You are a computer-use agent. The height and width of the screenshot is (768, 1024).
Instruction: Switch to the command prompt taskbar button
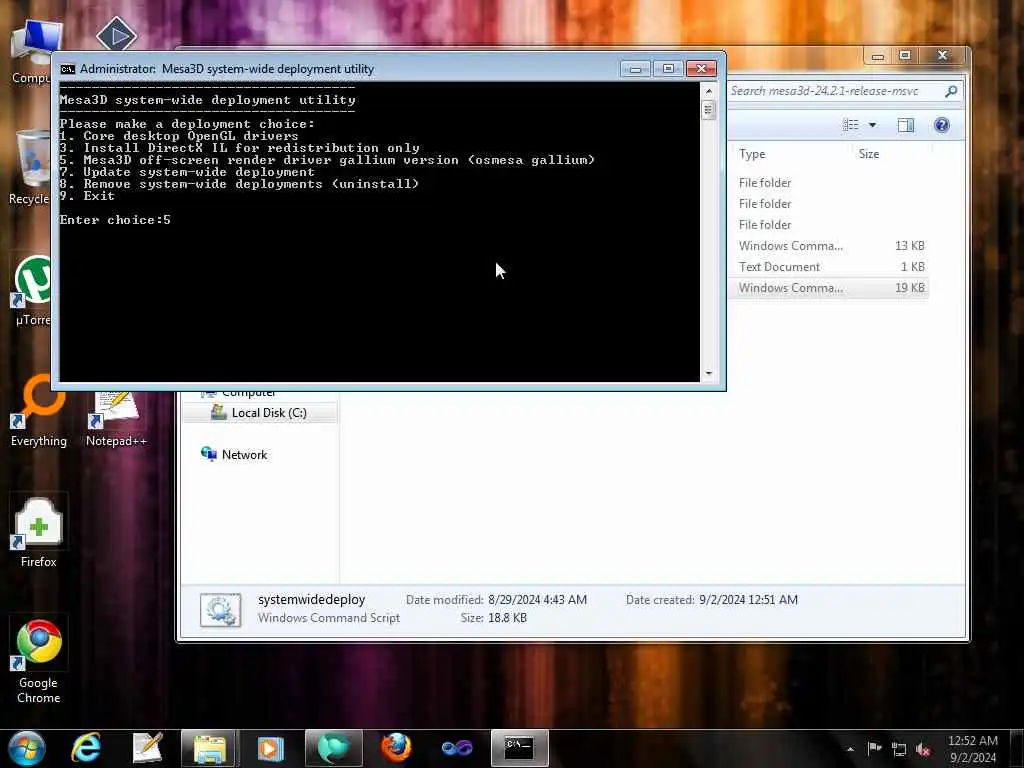(519, 748)
